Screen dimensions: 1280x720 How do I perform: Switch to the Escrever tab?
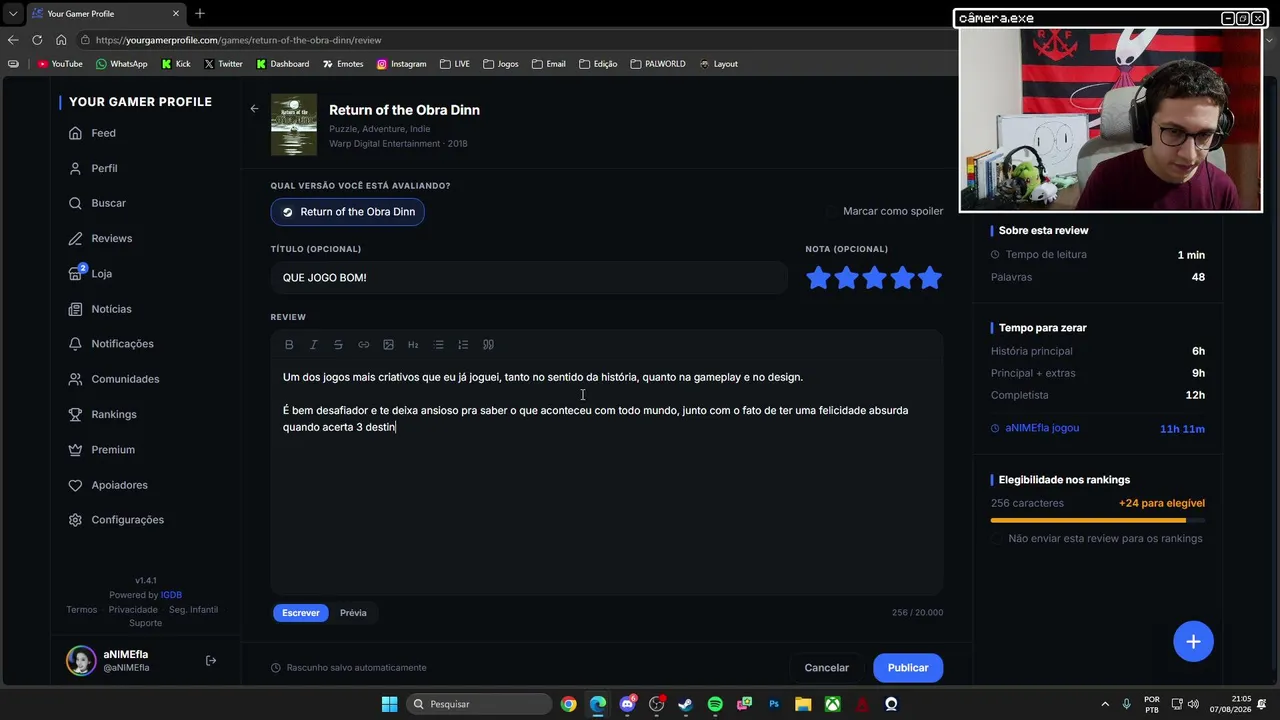click(300, 613)
